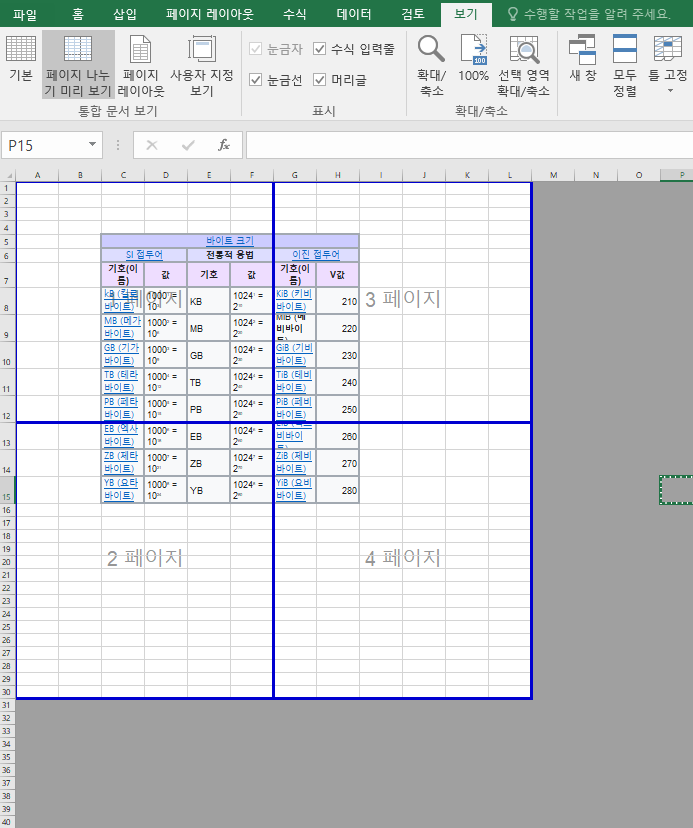Follow the MB (메가바이트) link
This screenshot has height=828, width=693.
pyautogui.click(x=123, y=327)
